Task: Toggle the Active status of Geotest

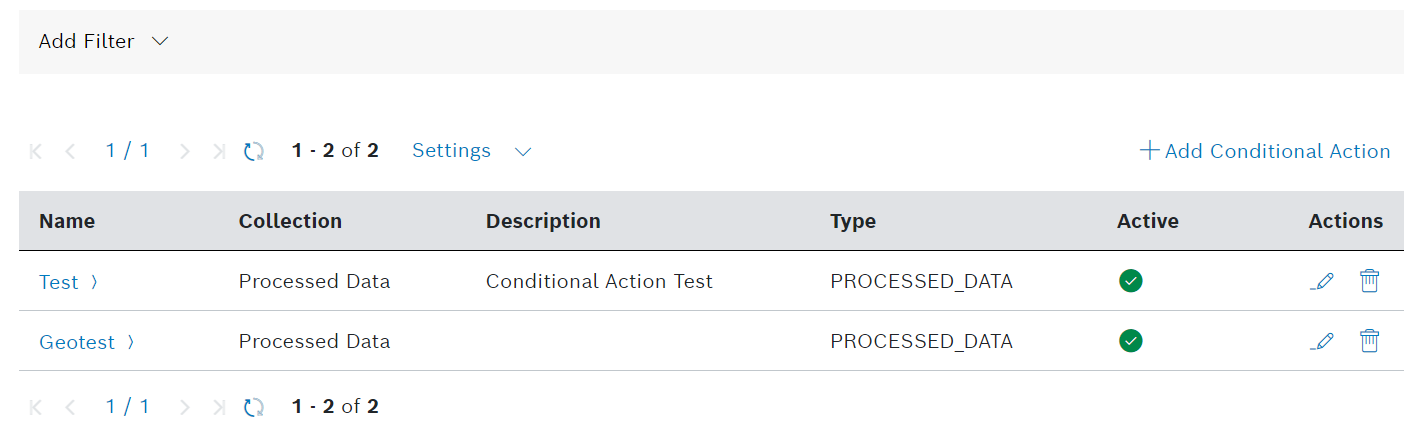Action: pos(1130,341)
